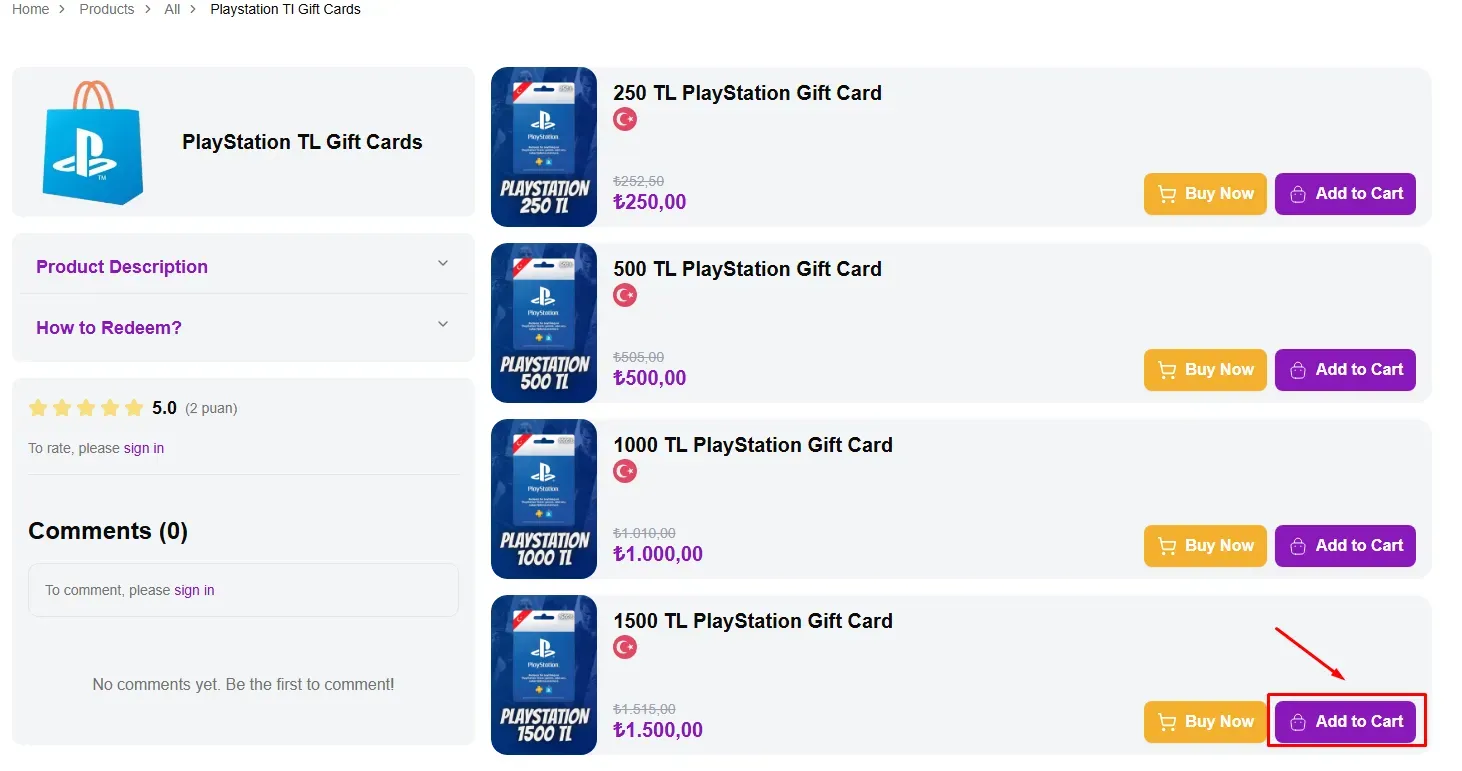Viewport: 1462px width, 771px height.
Task: Go to the Home breadcrumb
Action: pyautogui.click(x=30, y=9)
